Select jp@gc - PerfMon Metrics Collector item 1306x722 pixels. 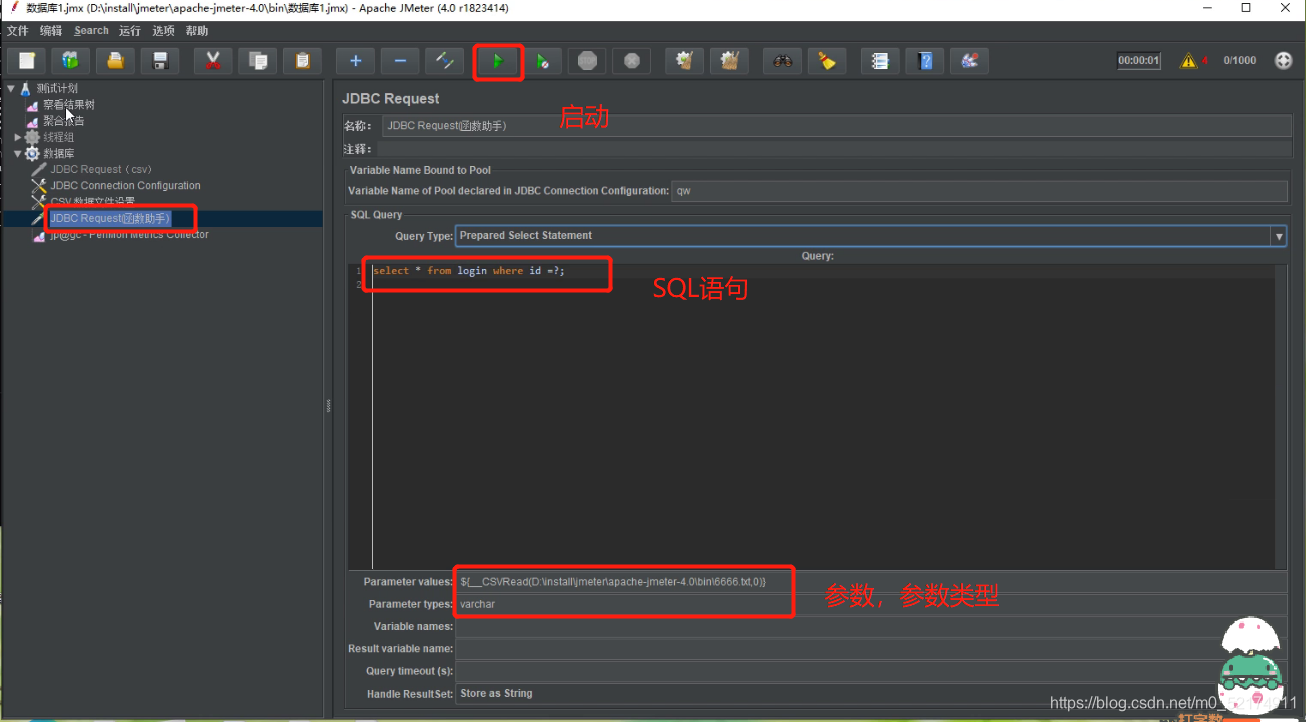click(129, 234)
